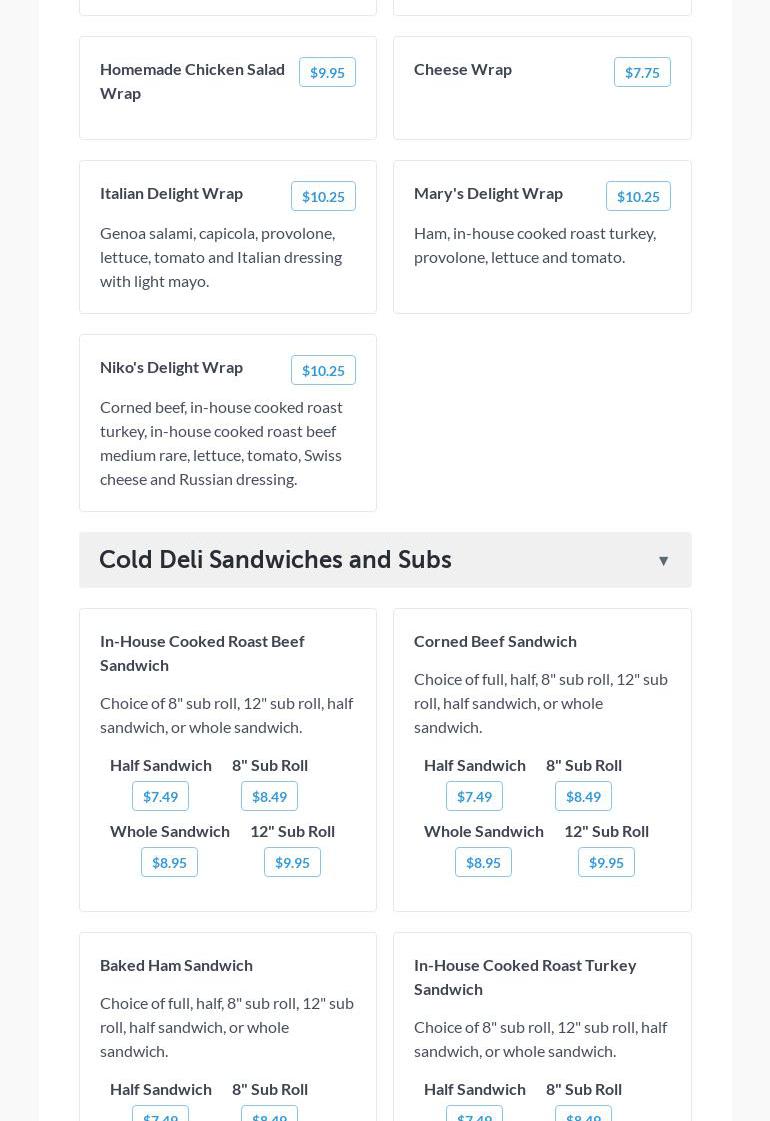Open the Niko's Delight Wrap item title

171,367
